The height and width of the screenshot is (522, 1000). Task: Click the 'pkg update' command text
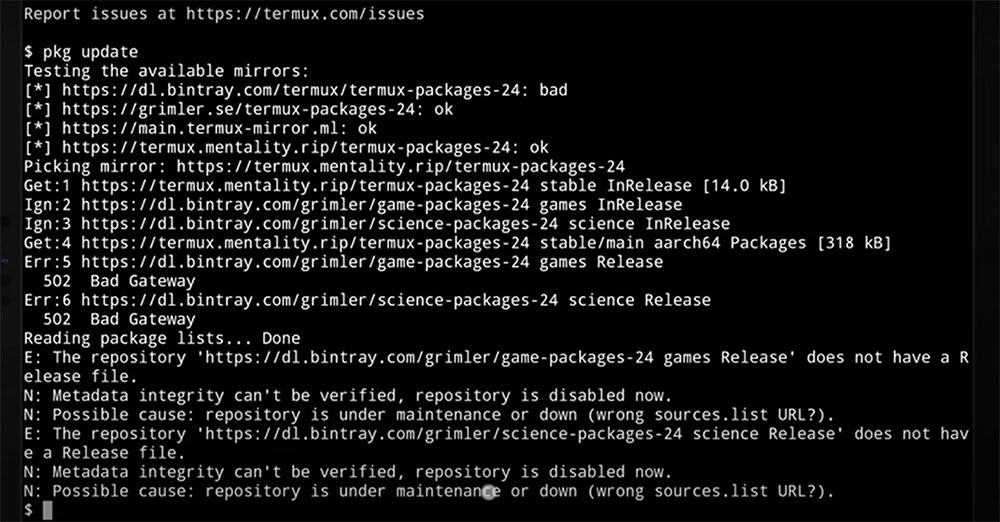tap(90, 52)
